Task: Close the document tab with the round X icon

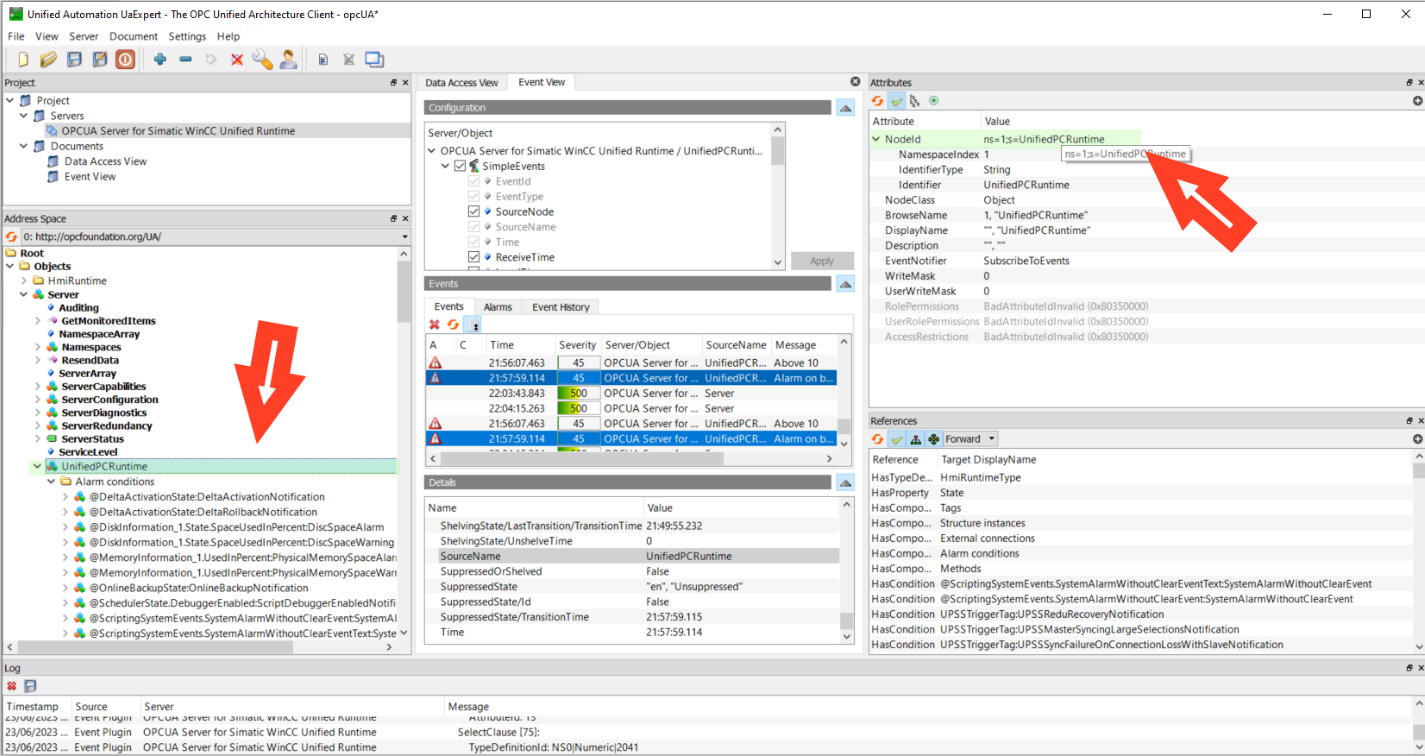Action: pyautogui.click(x=855, y=82)
